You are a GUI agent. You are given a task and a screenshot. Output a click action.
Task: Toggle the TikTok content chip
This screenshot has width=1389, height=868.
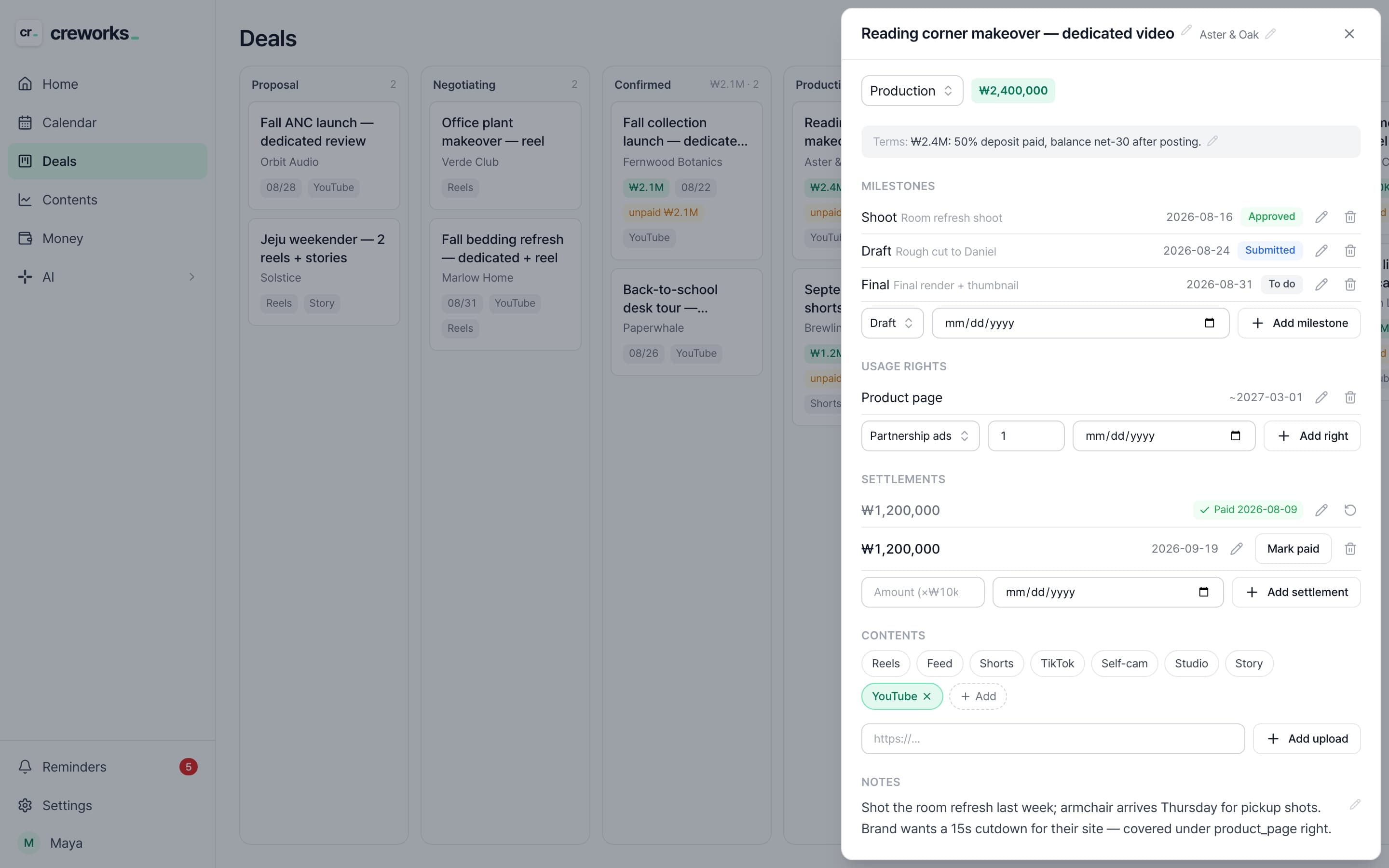1057,664
